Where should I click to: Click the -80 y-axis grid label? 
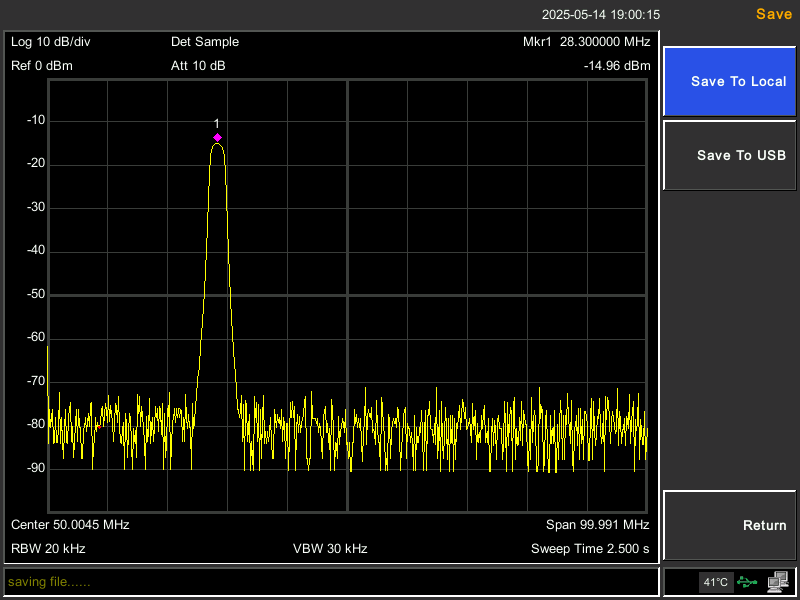pyautogui.click(x=36, y=424)
